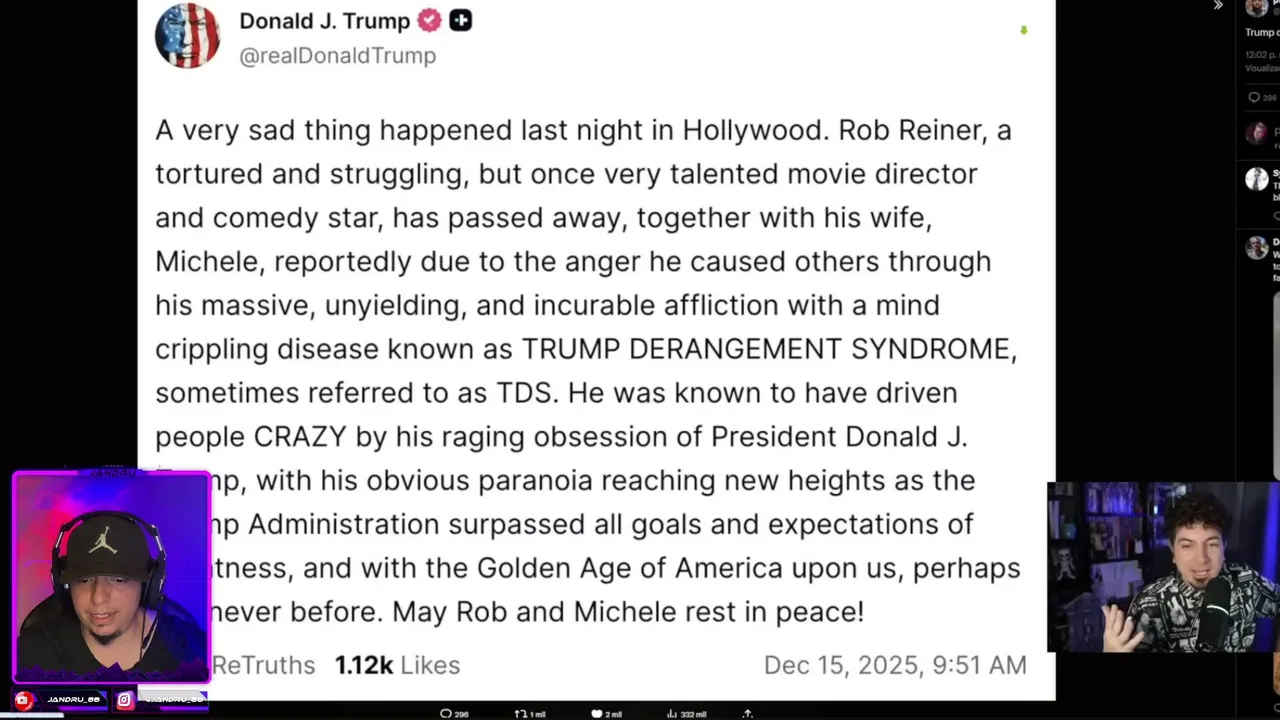Click the ReTruths label under the post
This screenshot has height=720, width=1280.
tap(263, 665)
